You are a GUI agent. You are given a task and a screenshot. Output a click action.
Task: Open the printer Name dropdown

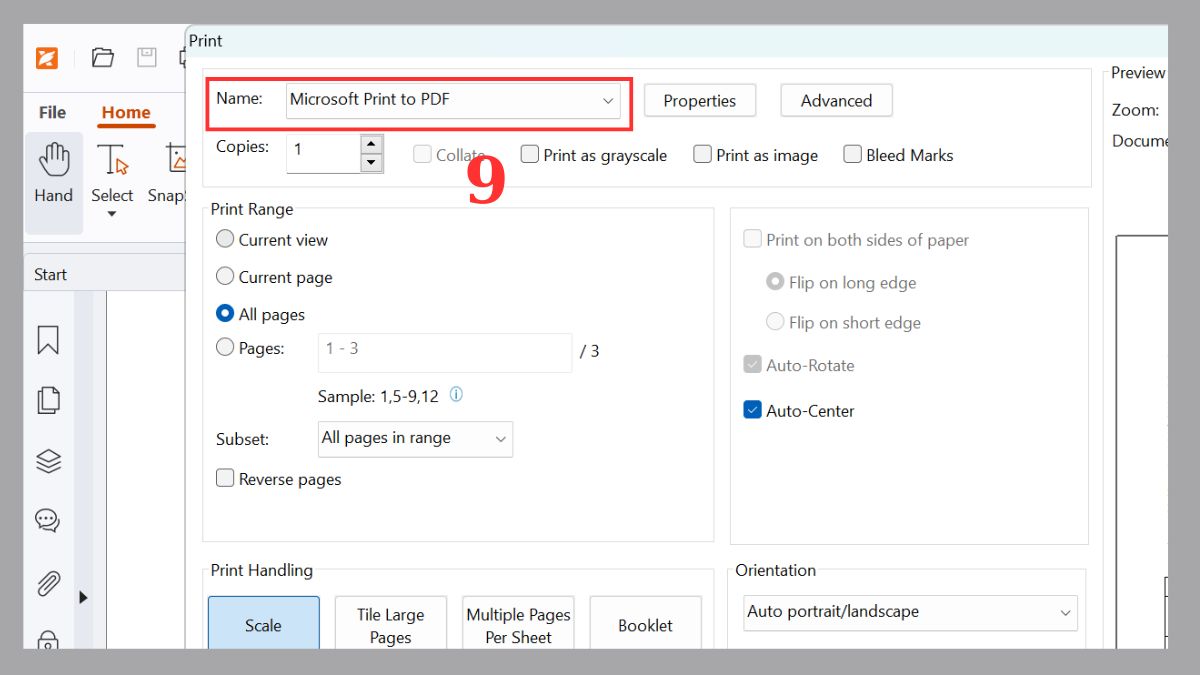pos(453,100)
